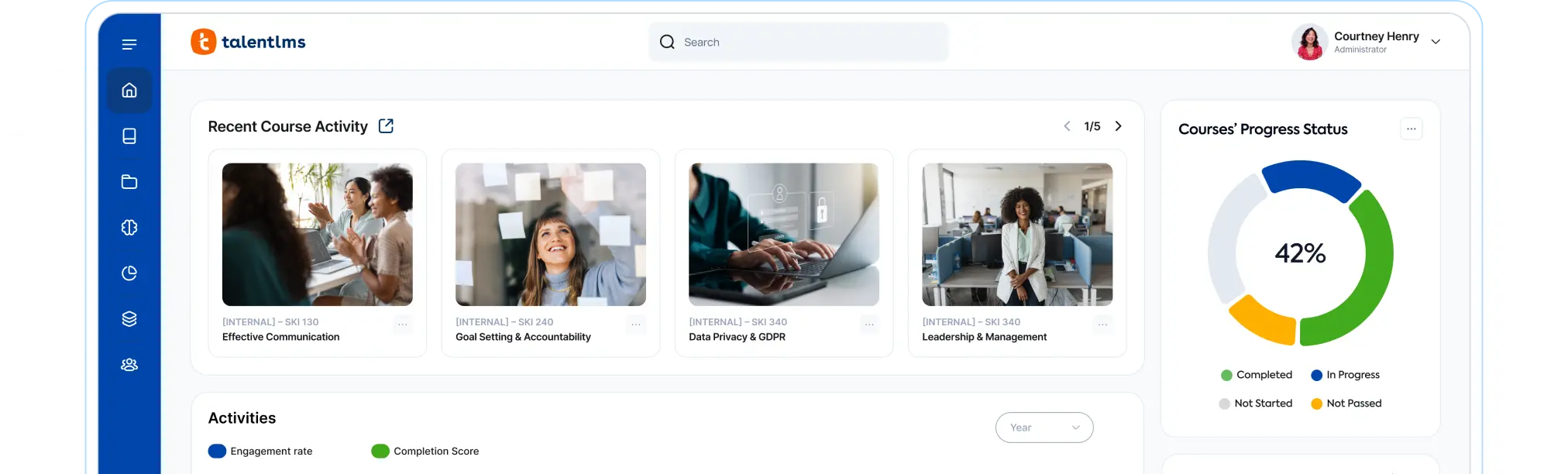Open Courses' Progress Status options menu
This screenshot has width=1568, height=474.
(x=1411, y=129)
